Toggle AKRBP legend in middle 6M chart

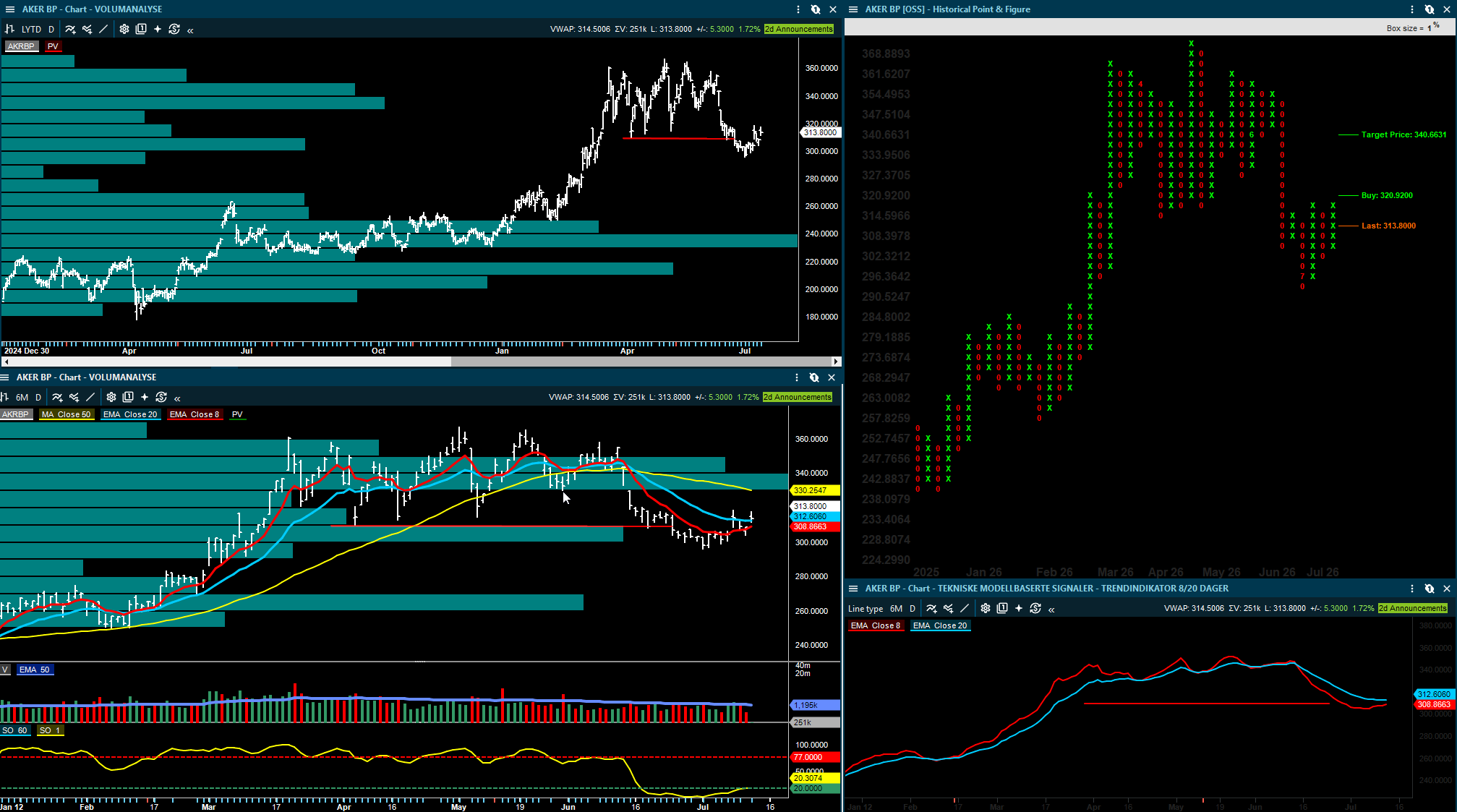(15, 414)
